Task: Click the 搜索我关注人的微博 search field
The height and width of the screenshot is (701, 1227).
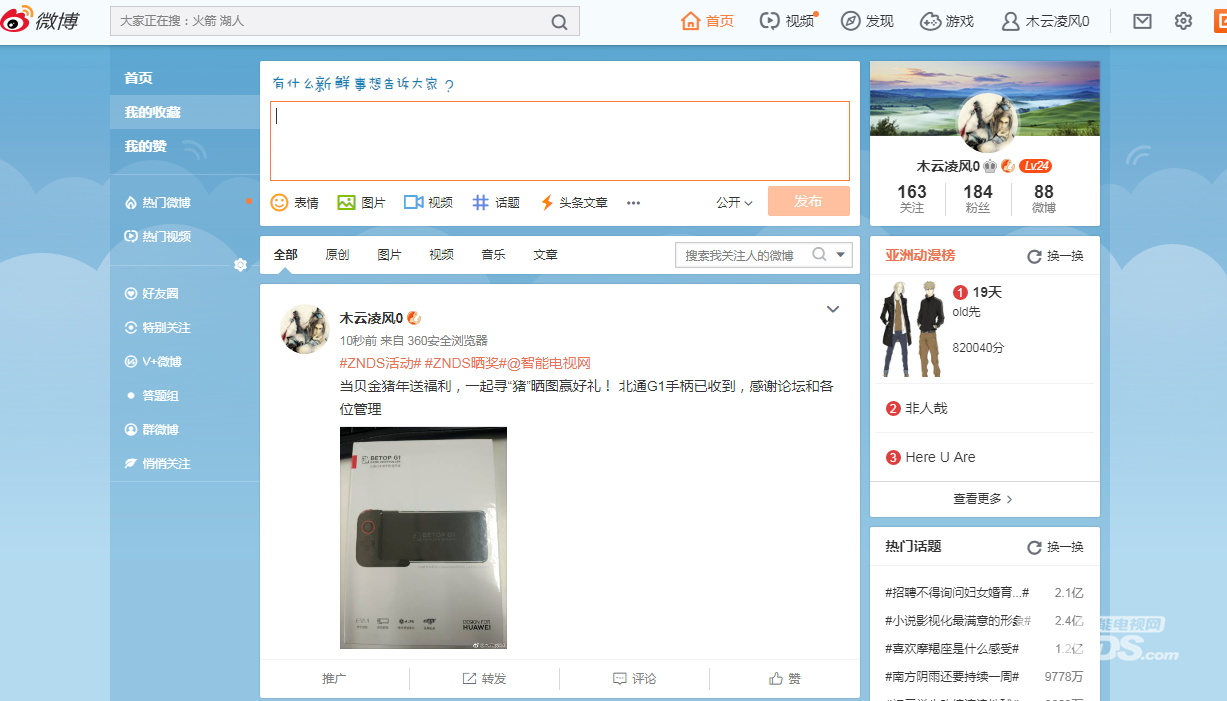Action: [x=742, y=255]
